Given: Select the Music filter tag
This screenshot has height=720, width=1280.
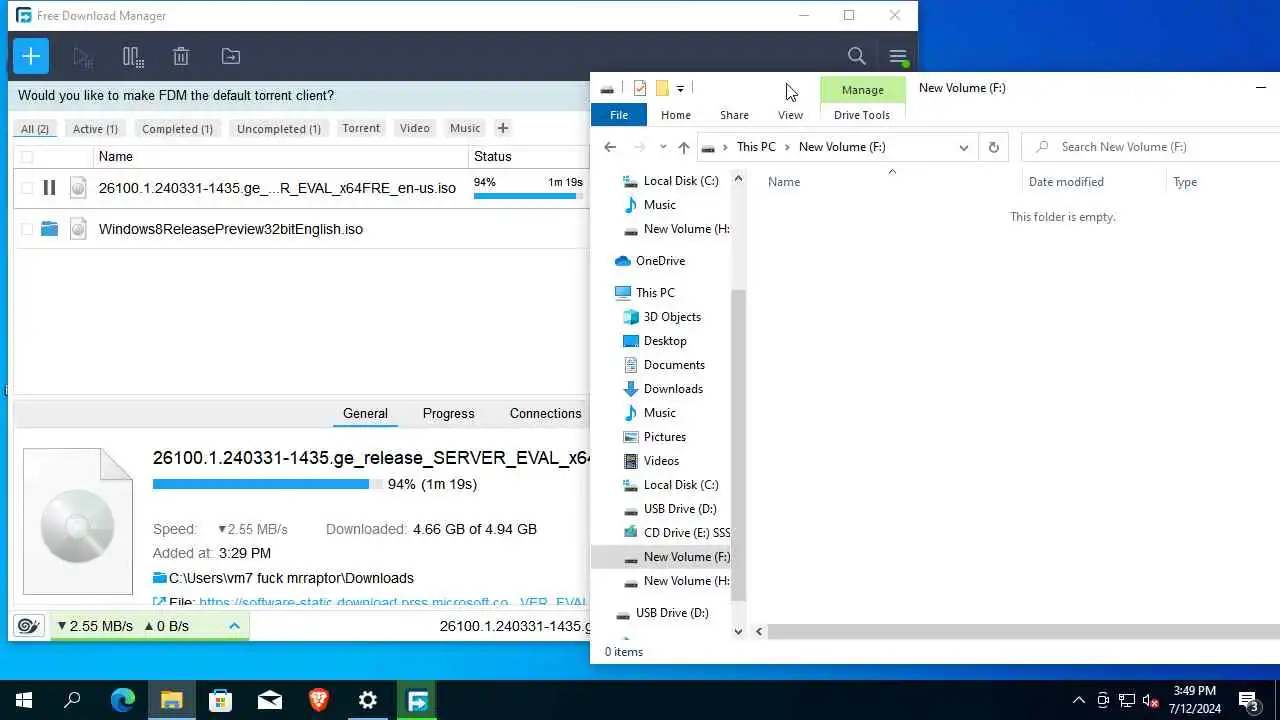Looking at the screenshot, I should pos(465,128).
